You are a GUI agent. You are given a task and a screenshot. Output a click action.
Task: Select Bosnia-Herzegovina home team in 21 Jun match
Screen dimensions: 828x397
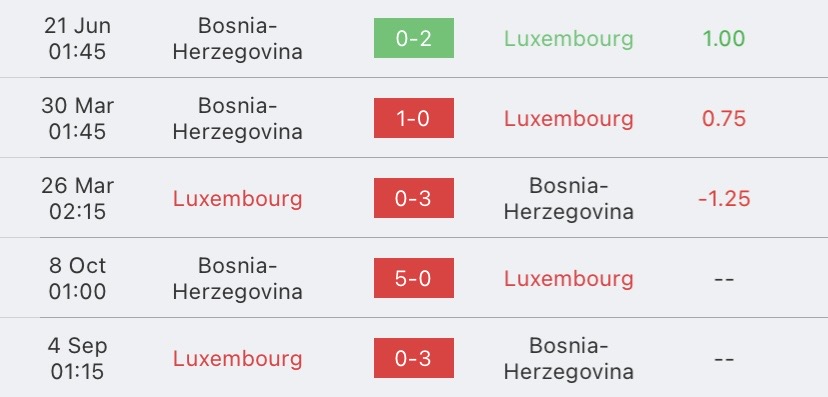coord(237,39)
